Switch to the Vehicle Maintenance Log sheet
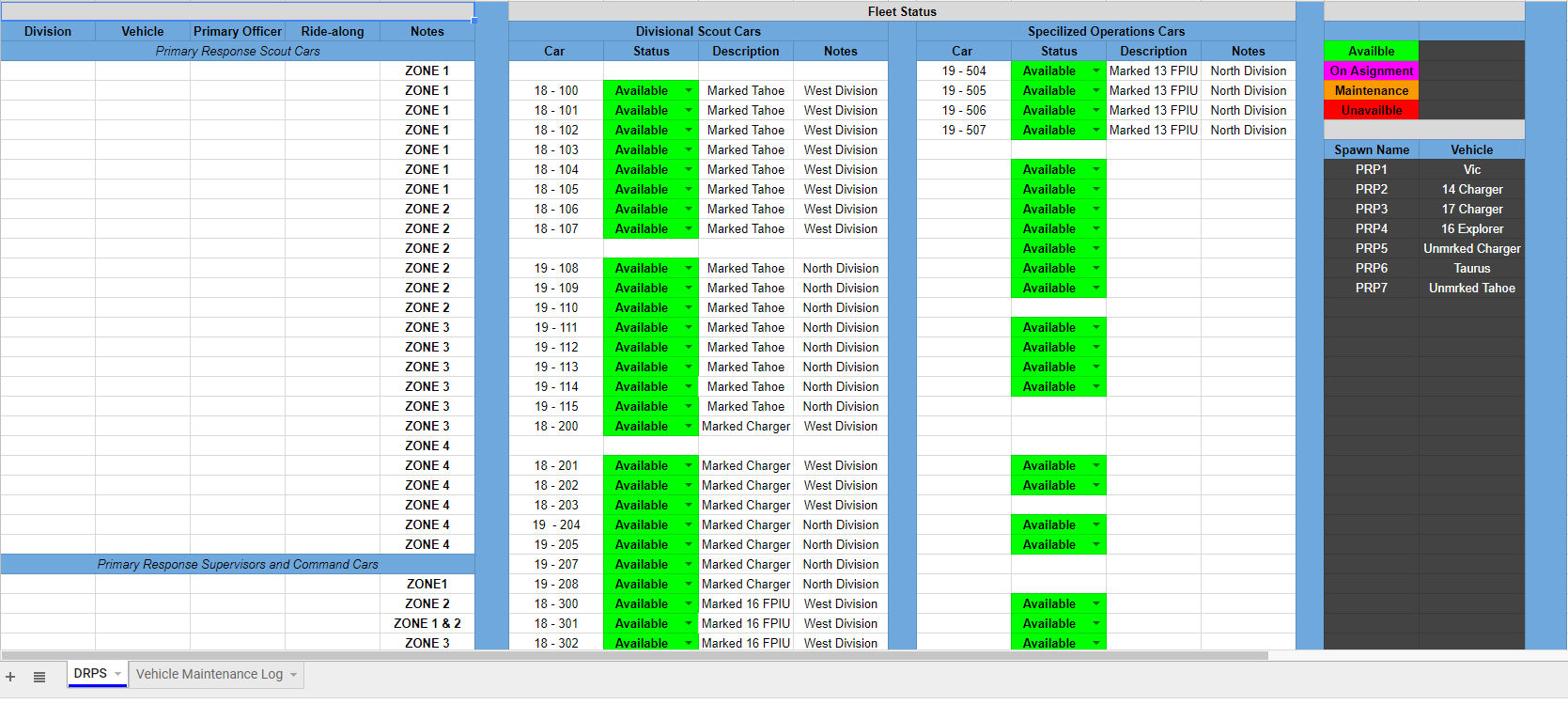The width and height of the screenshot is (1568, 704). click(x=209, y=675)
